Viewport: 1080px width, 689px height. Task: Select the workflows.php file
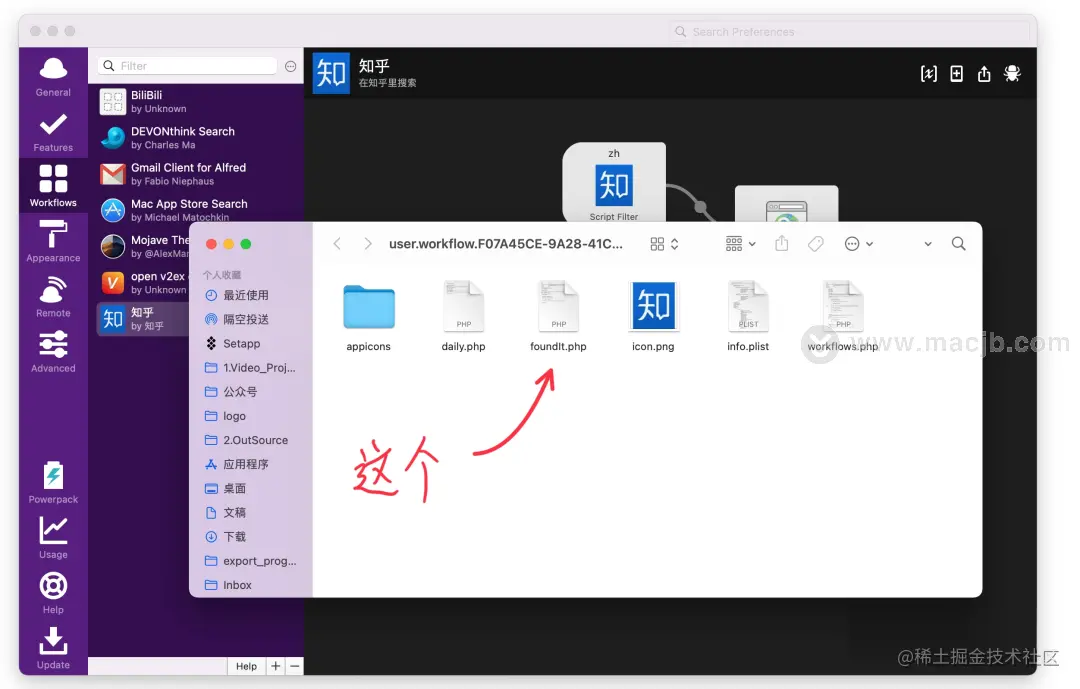[842, 317]
